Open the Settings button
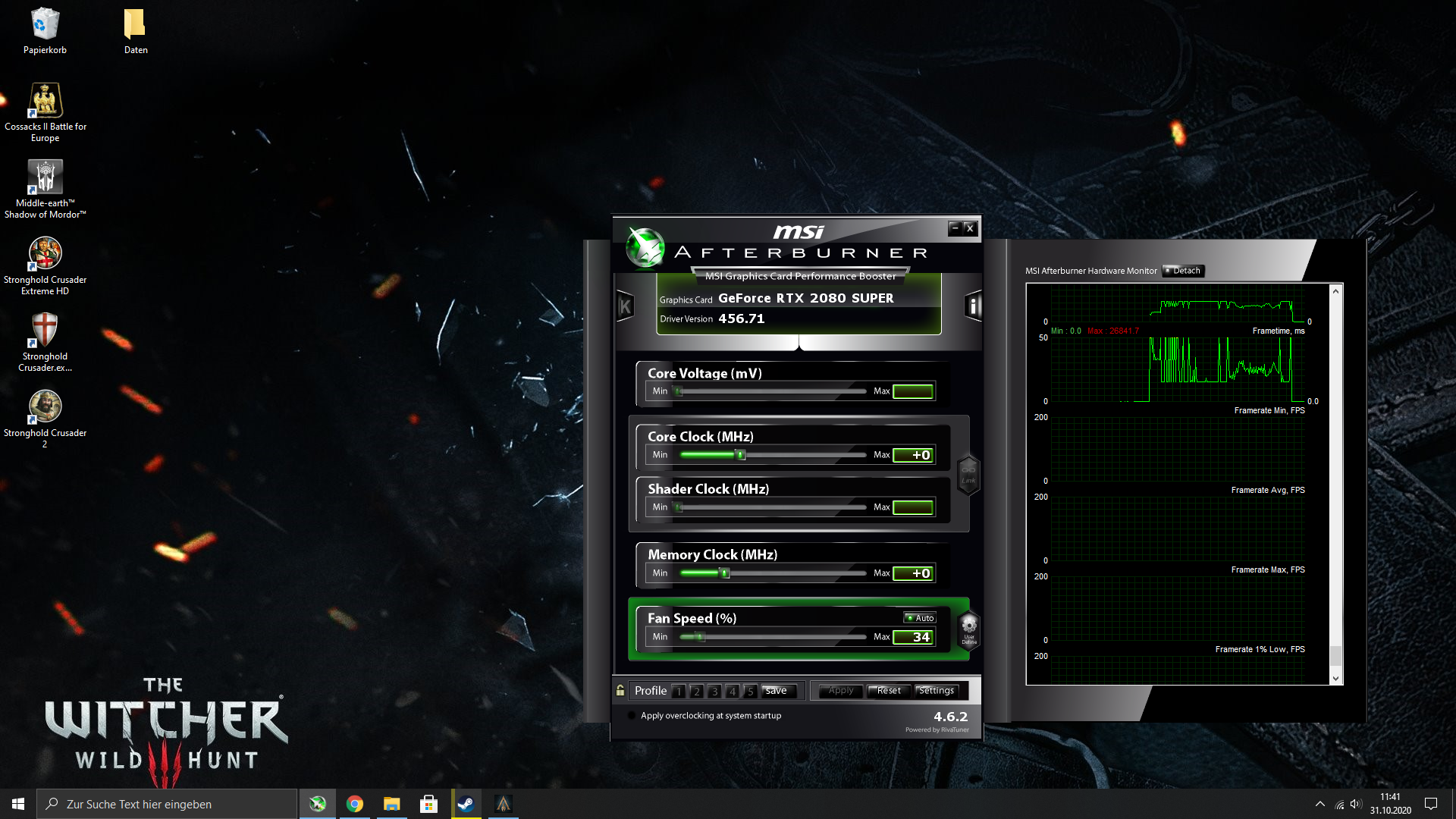1456x819 pixels. point(937,691)
